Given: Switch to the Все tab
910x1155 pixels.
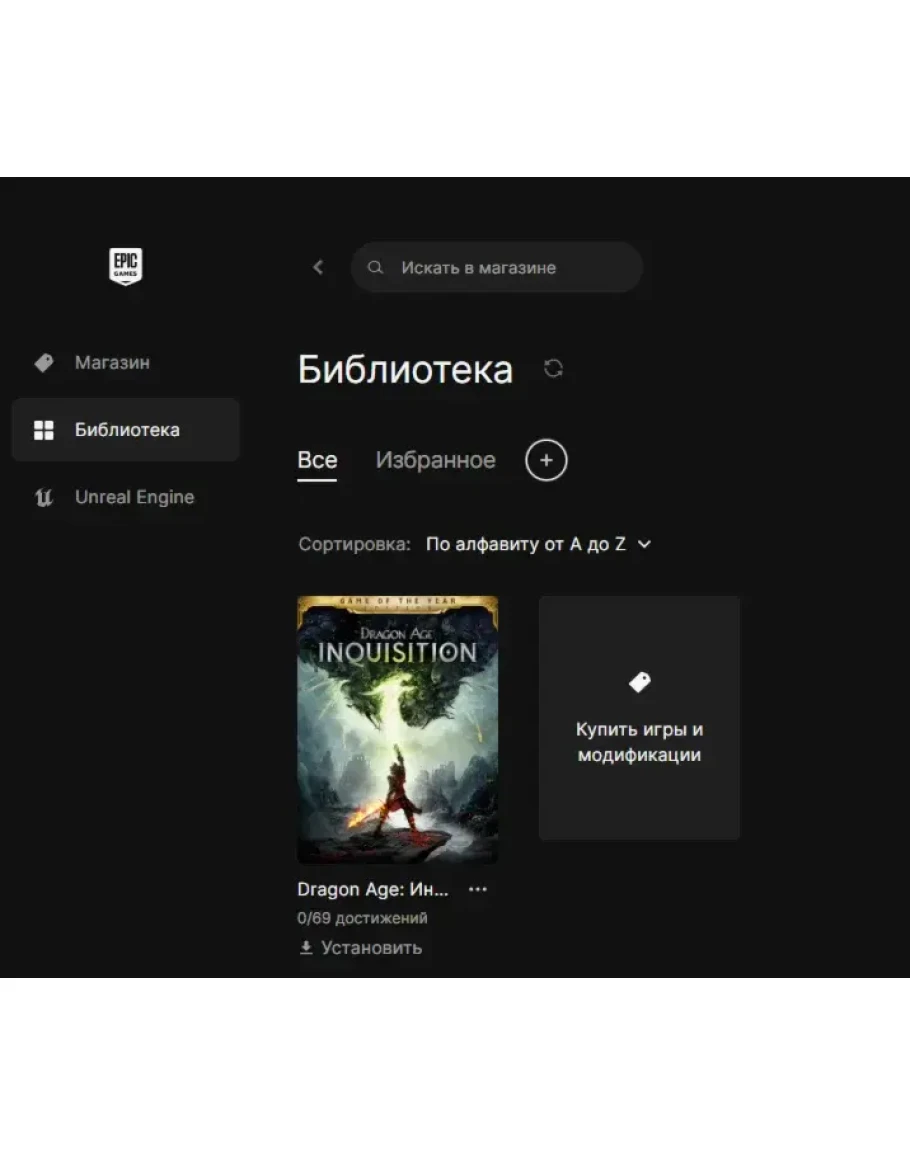Looking at the screenshot, I should click(317, 460).
